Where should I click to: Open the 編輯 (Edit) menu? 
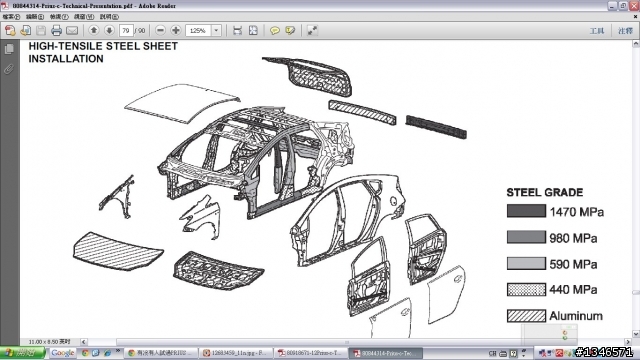click(x=35, y=17)
